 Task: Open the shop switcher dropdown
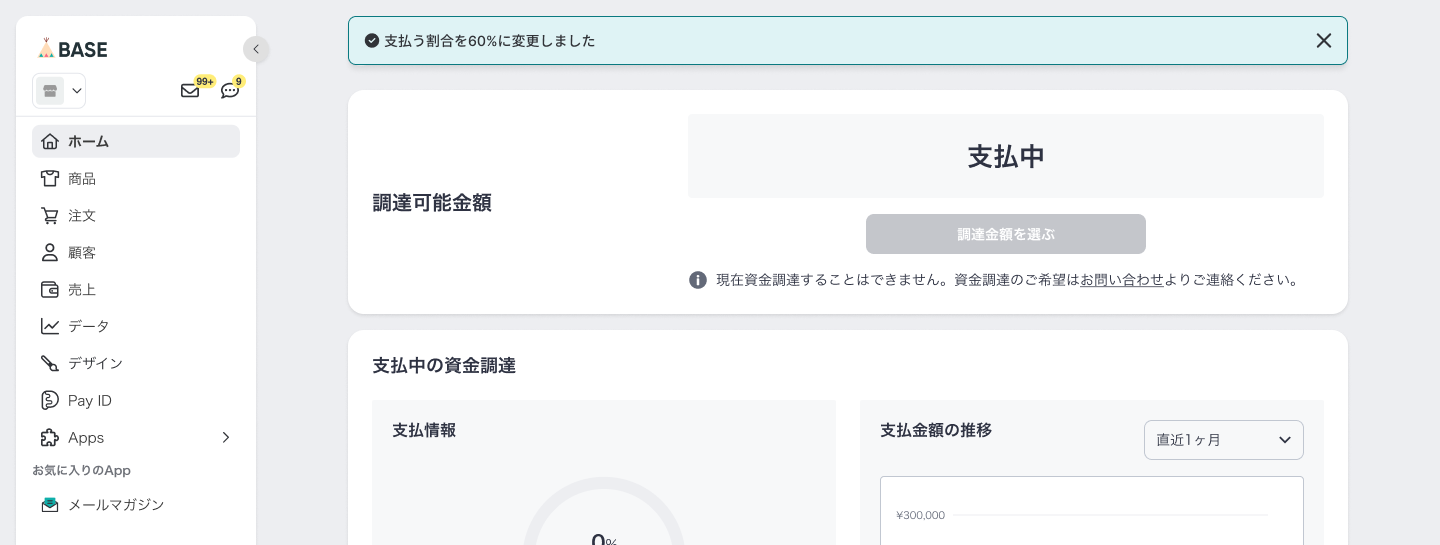point(59,91)
